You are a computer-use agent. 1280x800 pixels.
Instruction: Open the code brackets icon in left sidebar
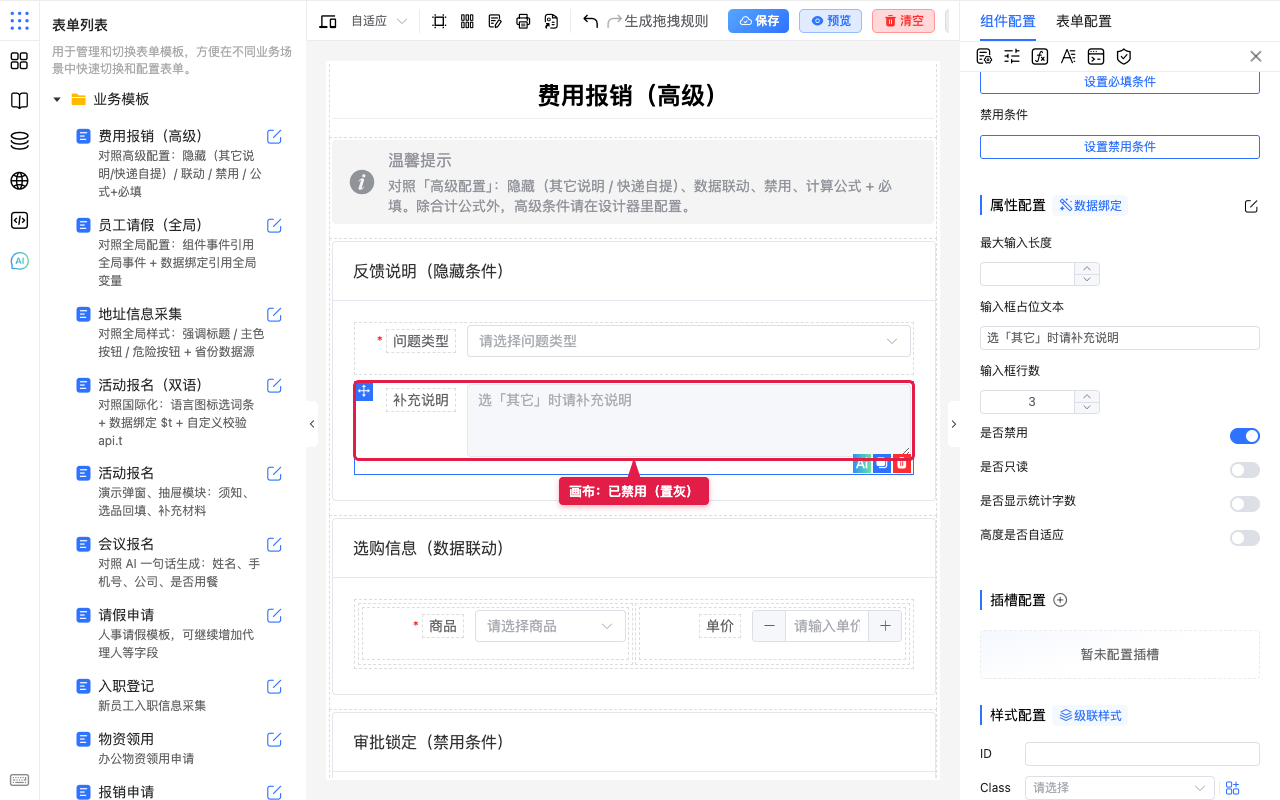point(19,221)
